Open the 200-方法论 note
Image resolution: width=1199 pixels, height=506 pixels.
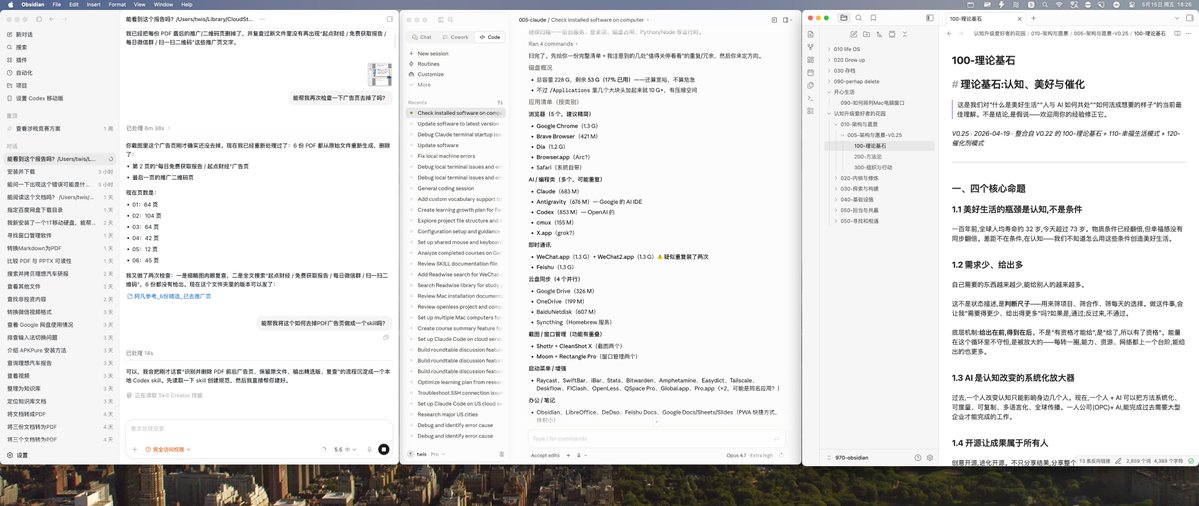coord(867,156)
